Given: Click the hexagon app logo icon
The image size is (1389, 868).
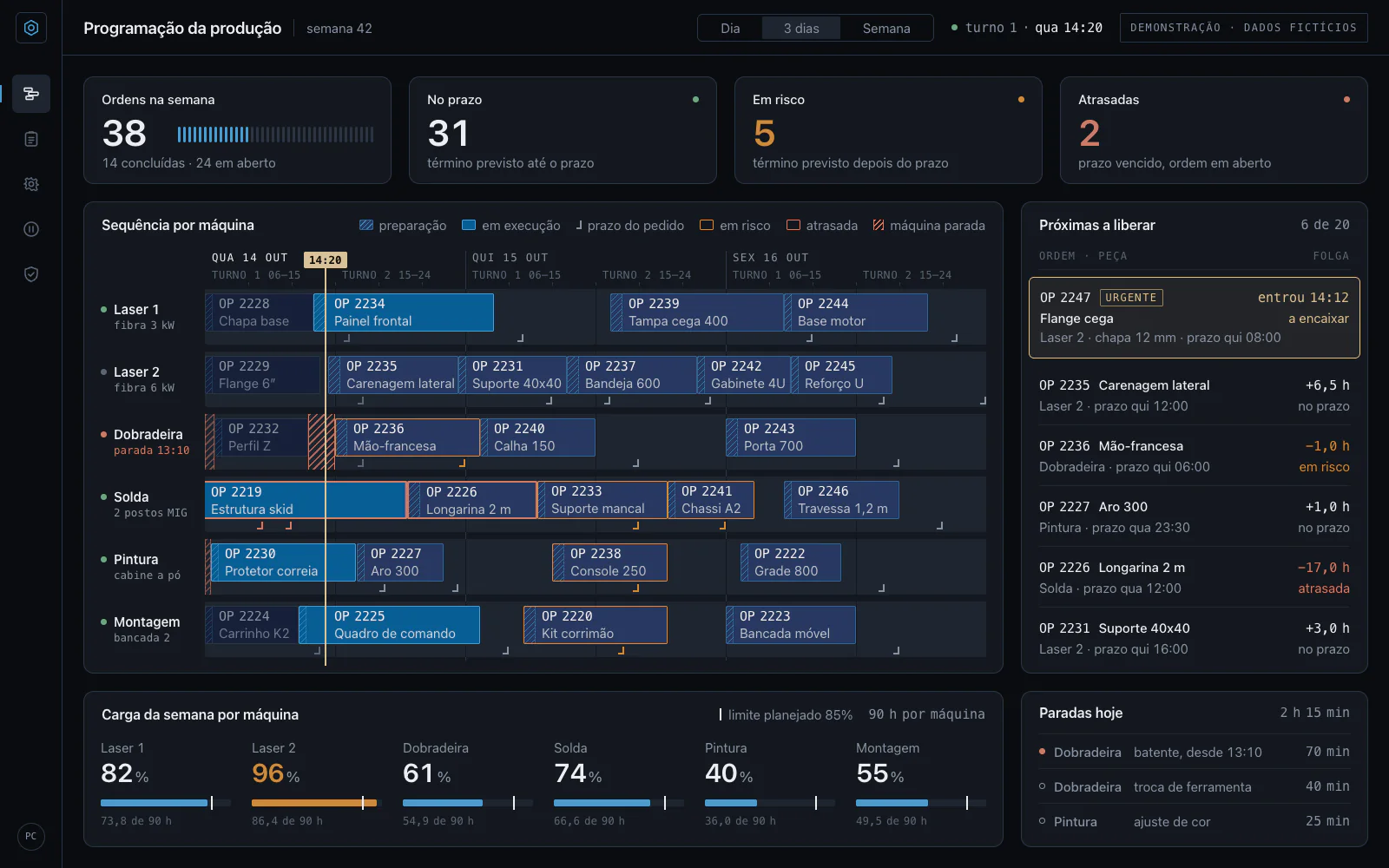Looking at the screenshot, I should point(31,28).
